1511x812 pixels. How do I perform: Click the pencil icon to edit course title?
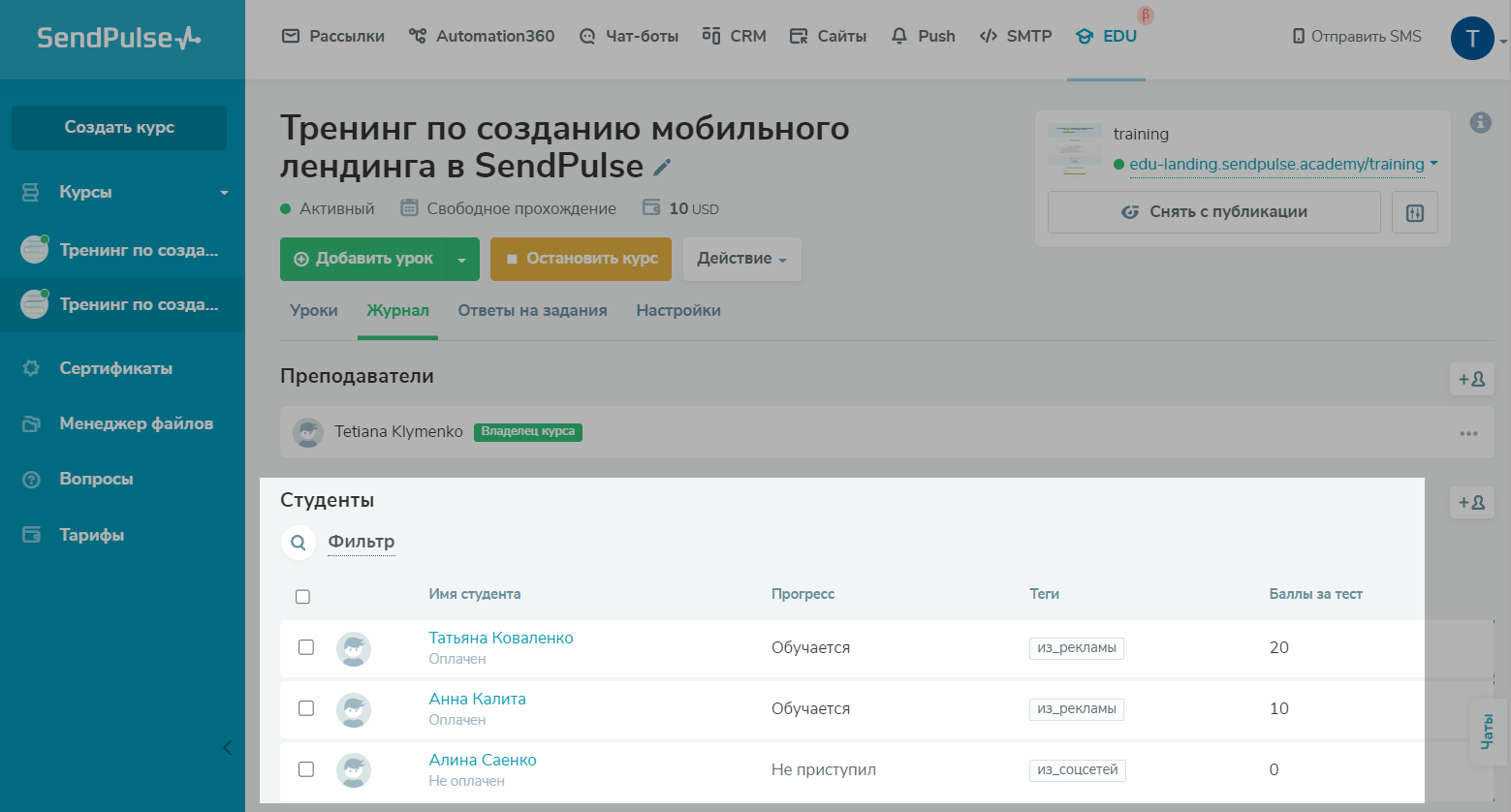click(662, 168)
